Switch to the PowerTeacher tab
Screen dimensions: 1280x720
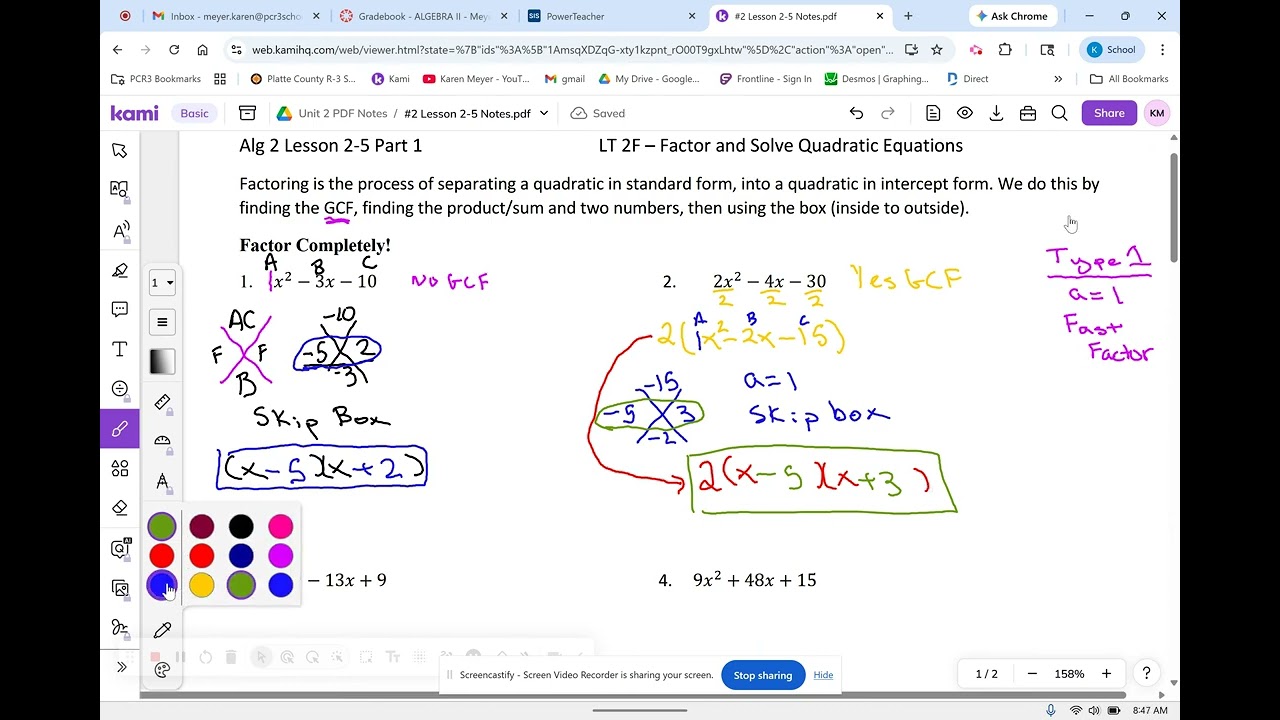point(612,16)
